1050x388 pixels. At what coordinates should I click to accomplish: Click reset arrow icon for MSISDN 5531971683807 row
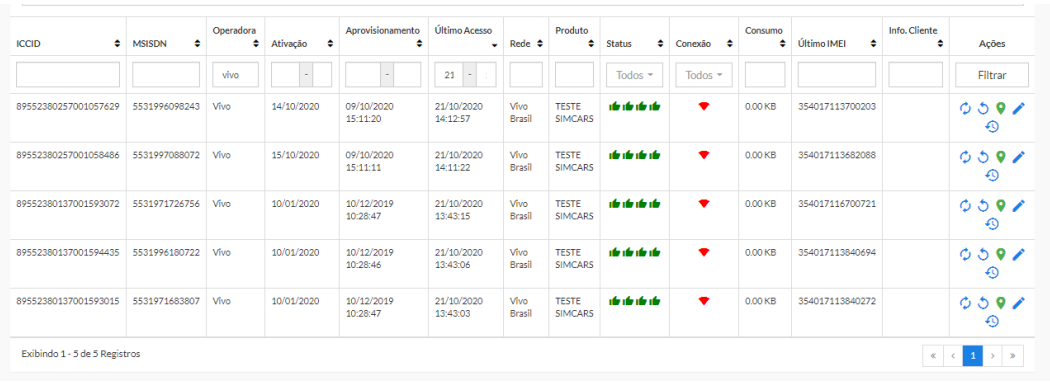(983, 303)
